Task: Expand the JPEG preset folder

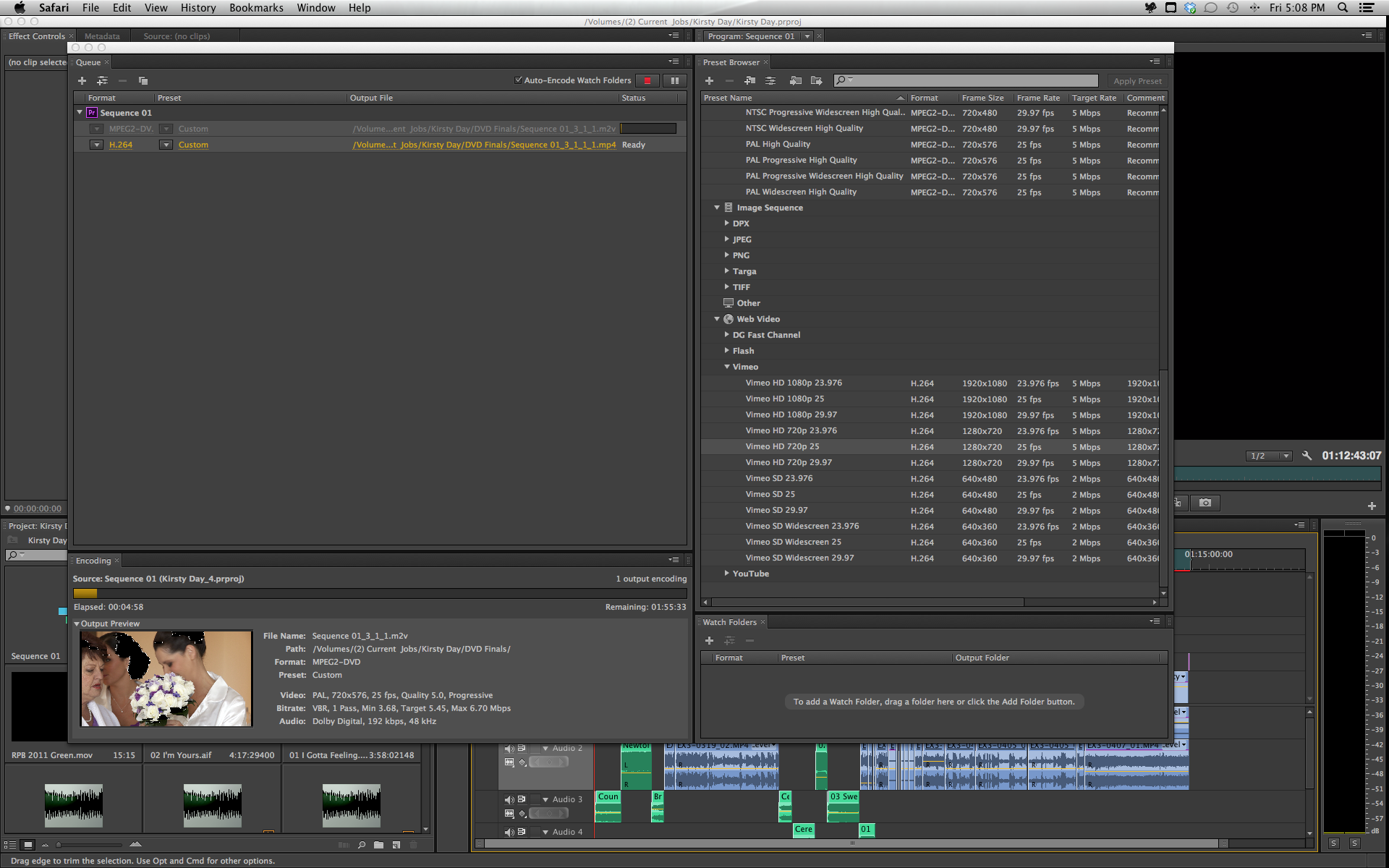Action: tap(726, 239)
